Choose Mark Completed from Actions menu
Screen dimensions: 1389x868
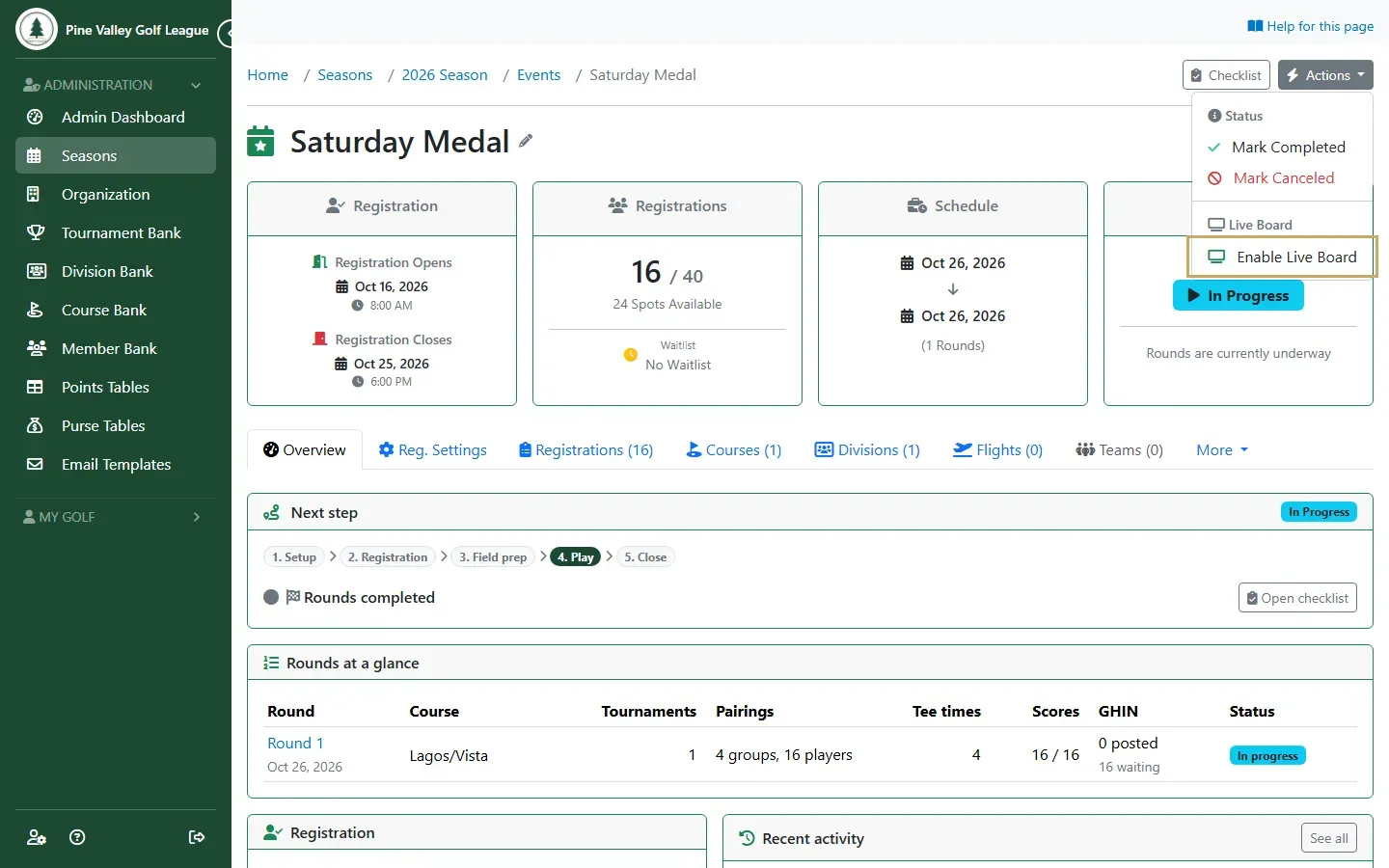[x=1283, y=147]
